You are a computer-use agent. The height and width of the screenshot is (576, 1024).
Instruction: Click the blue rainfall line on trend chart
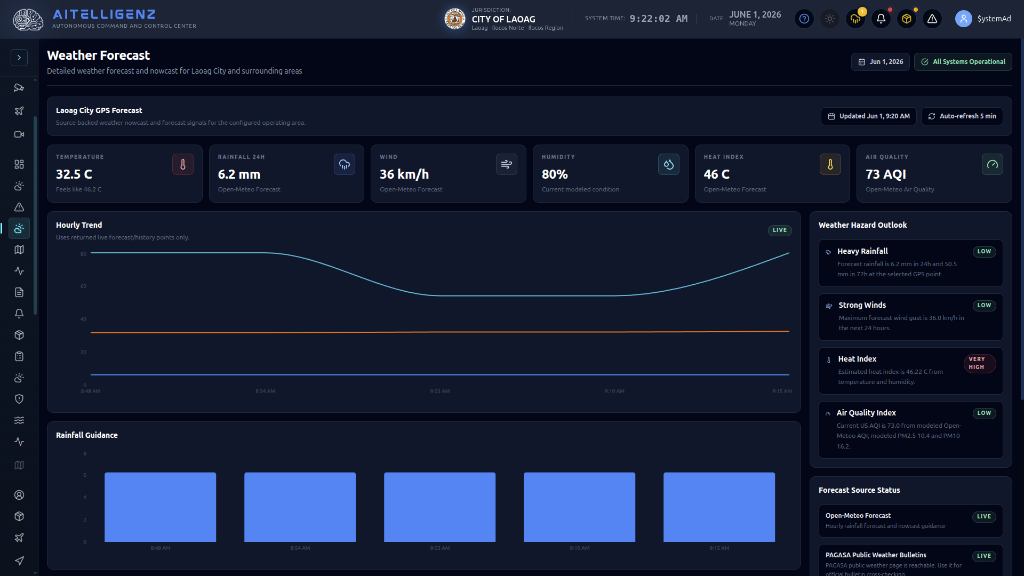[x=440, y=374]
